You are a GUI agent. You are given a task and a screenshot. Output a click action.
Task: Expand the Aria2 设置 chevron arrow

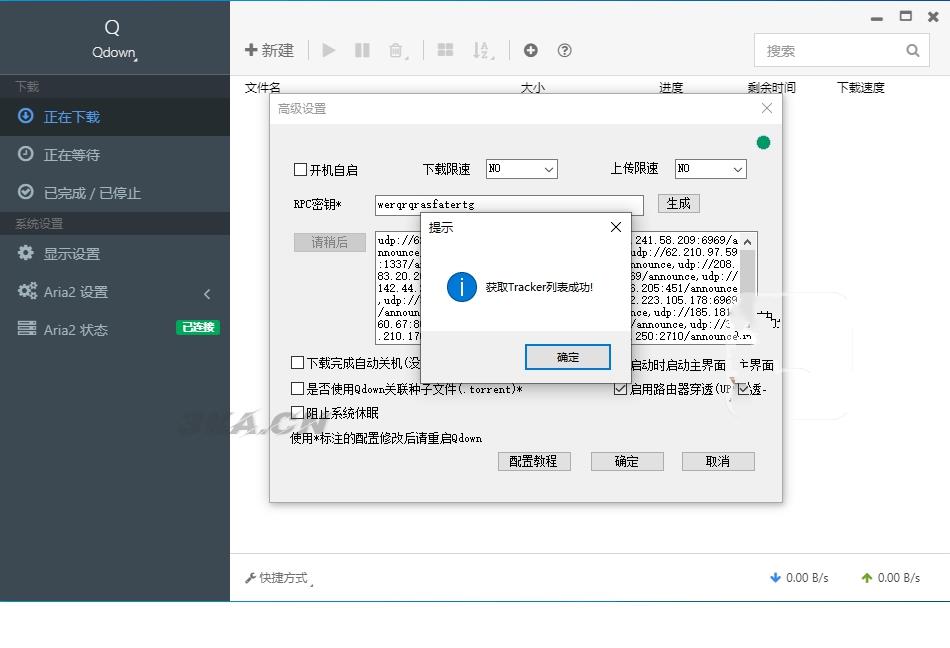207,294
